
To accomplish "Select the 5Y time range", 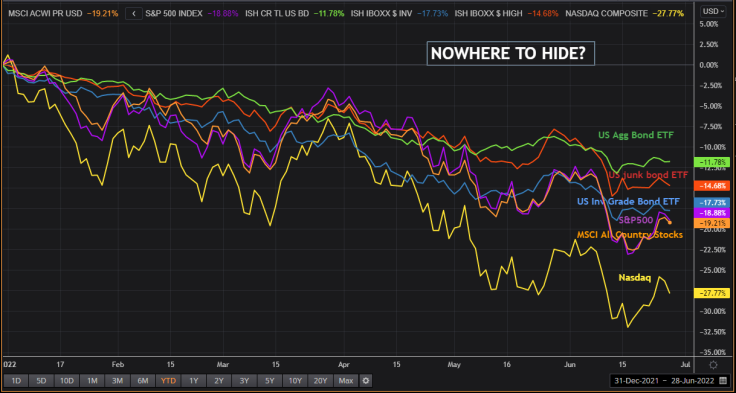I will pyautogui.click(x=269, y=380).
